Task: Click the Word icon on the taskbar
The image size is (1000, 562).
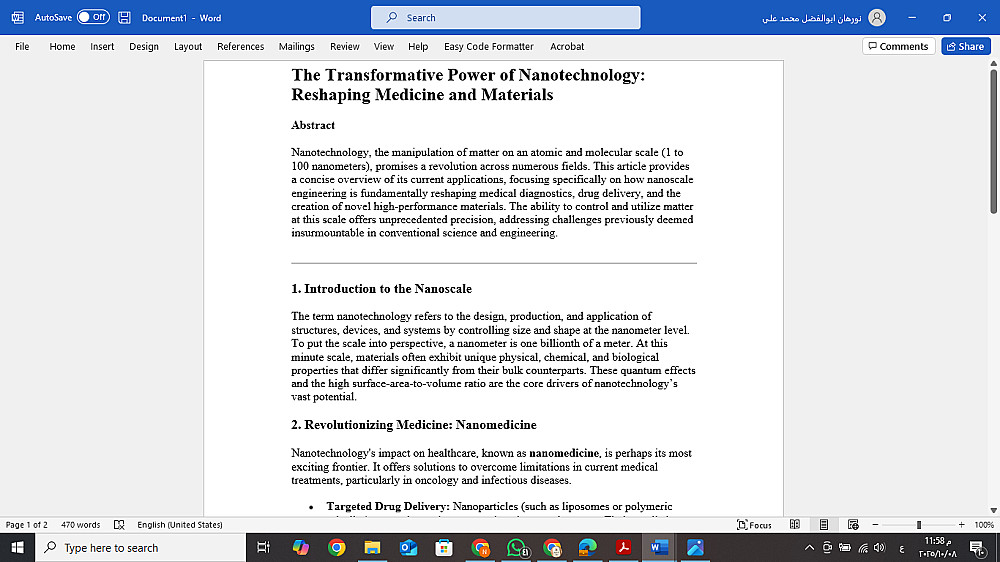Action: (x=659, y=547)
